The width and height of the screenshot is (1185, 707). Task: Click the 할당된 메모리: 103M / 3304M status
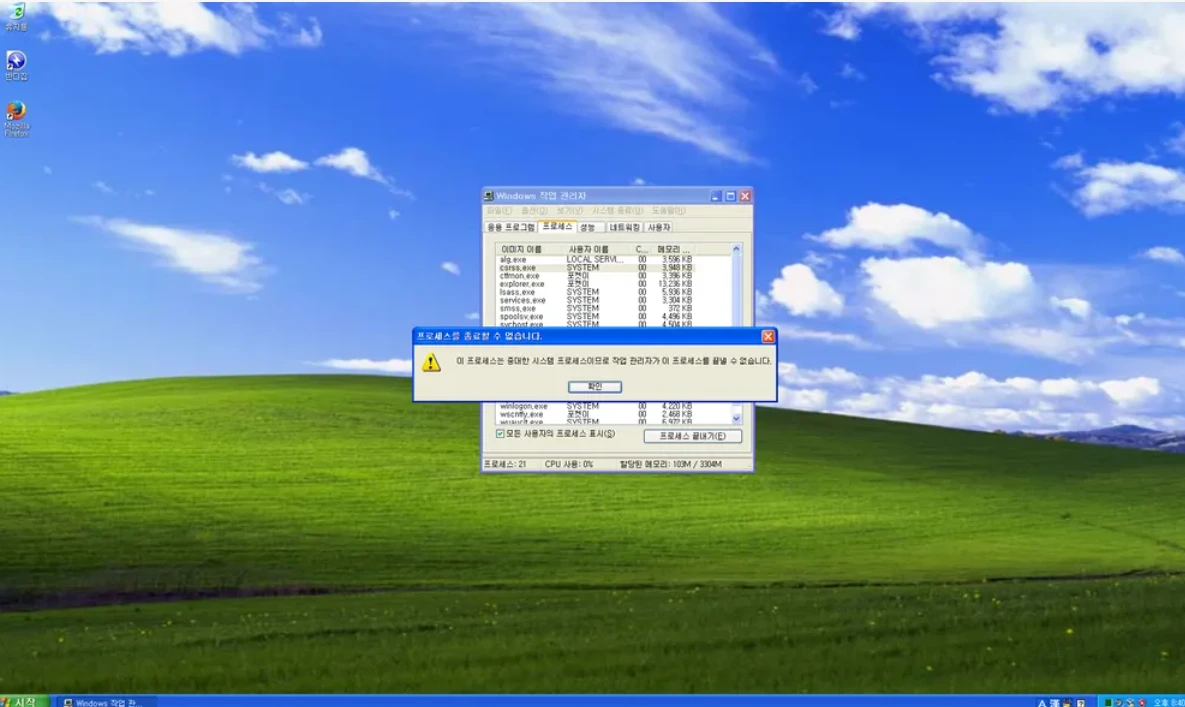pyautogui.click(x=670, y=465)
